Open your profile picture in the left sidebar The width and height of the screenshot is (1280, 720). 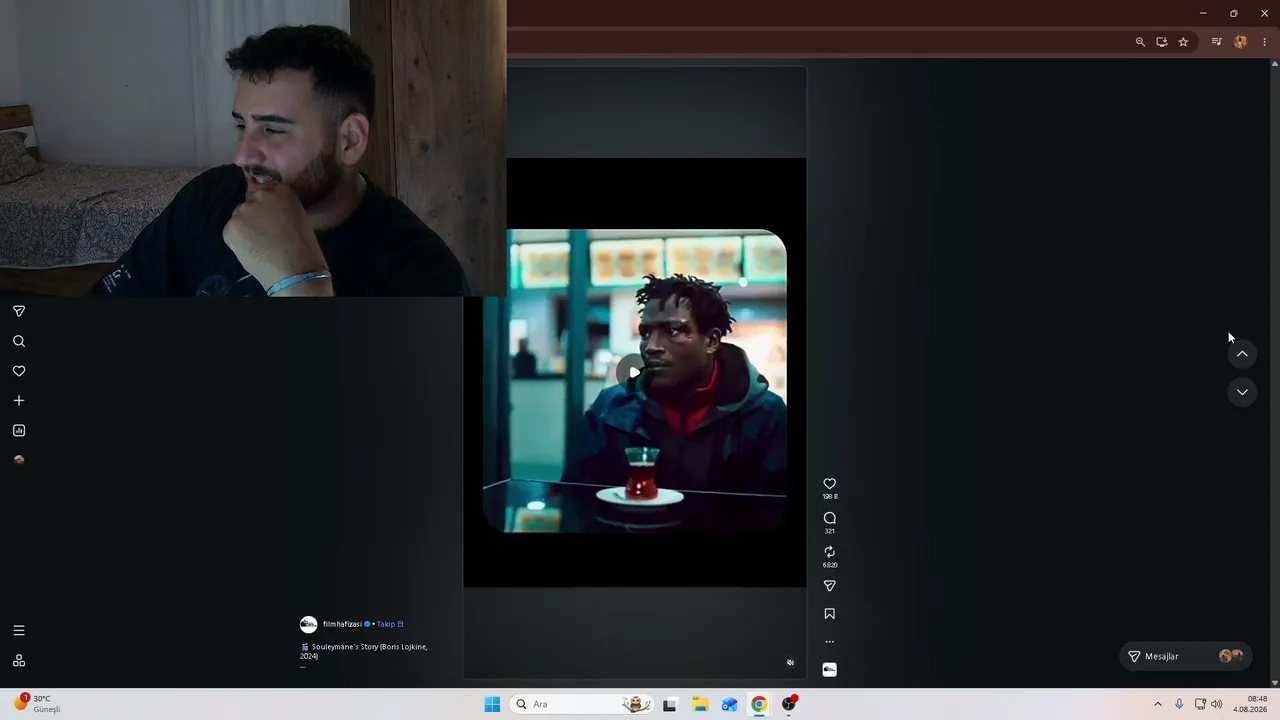coord(19,460)
